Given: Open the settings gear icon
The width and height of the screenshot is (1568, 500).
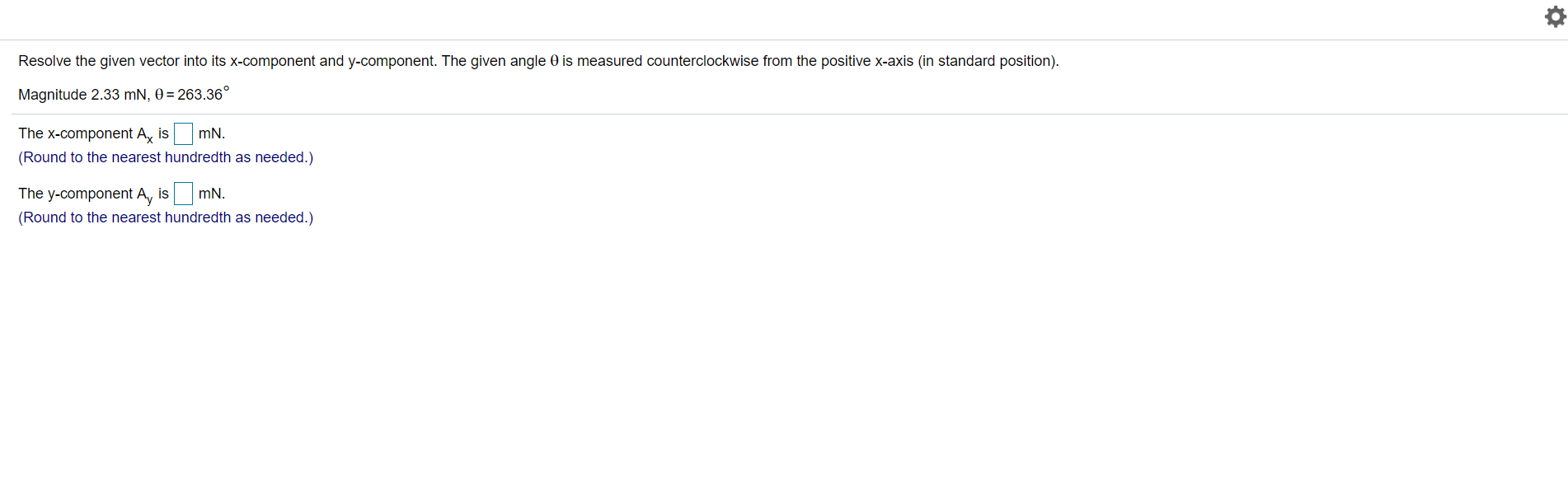Looking at the screenshot, I should click(x=1553, y=16).
